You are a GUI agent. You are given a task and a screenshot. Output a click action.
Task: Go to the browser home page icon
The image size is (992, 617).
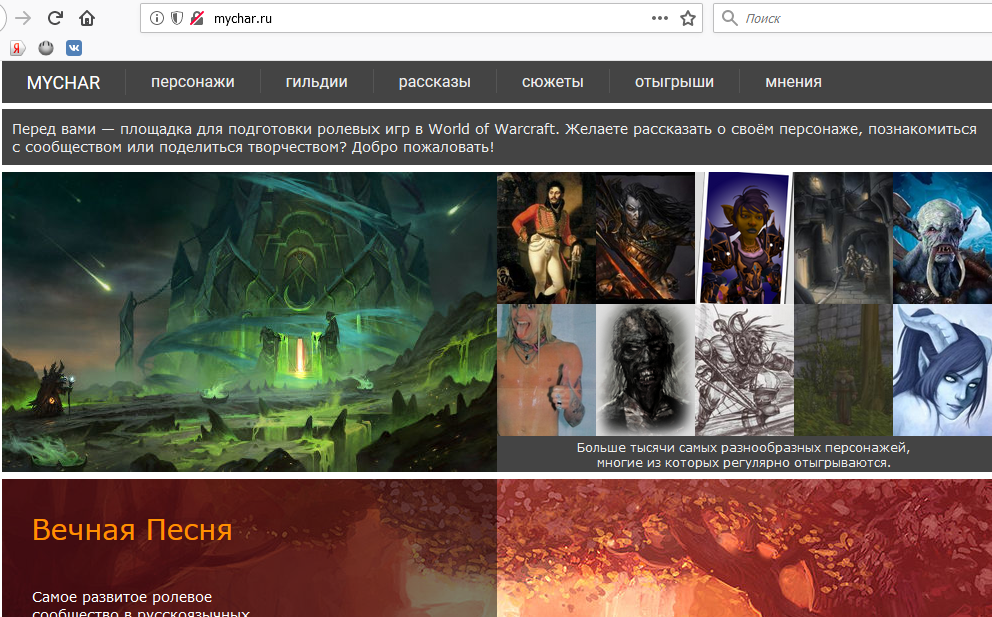87,18
